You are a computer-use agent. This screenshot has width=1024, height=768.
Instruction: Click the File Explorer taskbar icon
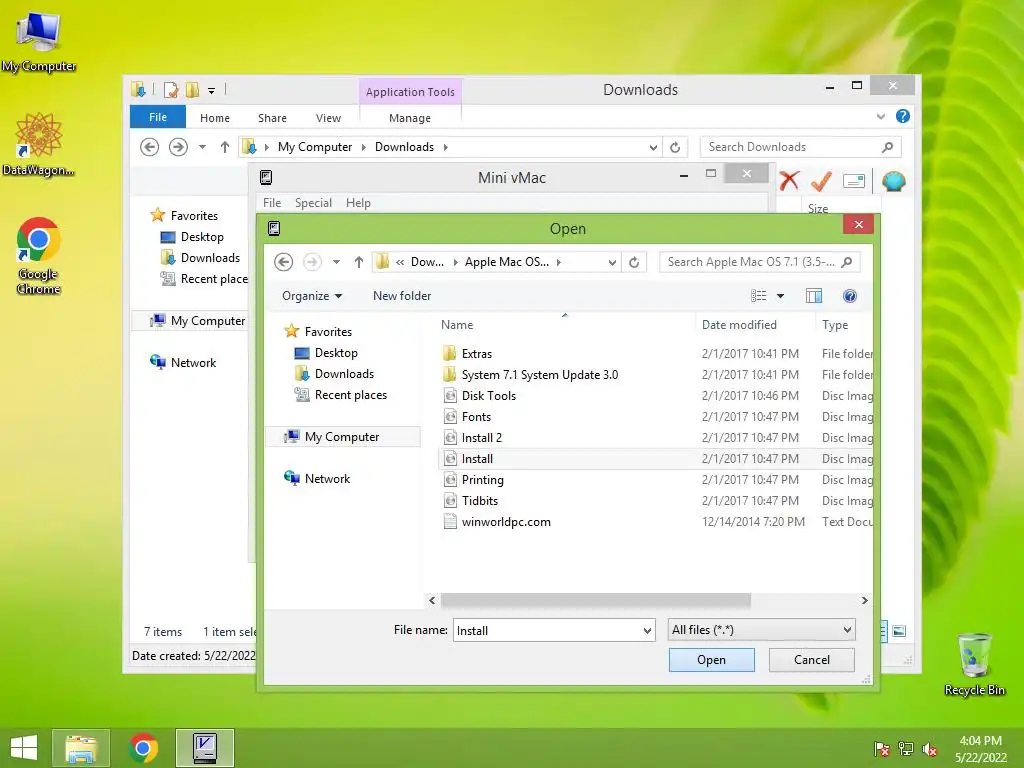coord(81,748)
